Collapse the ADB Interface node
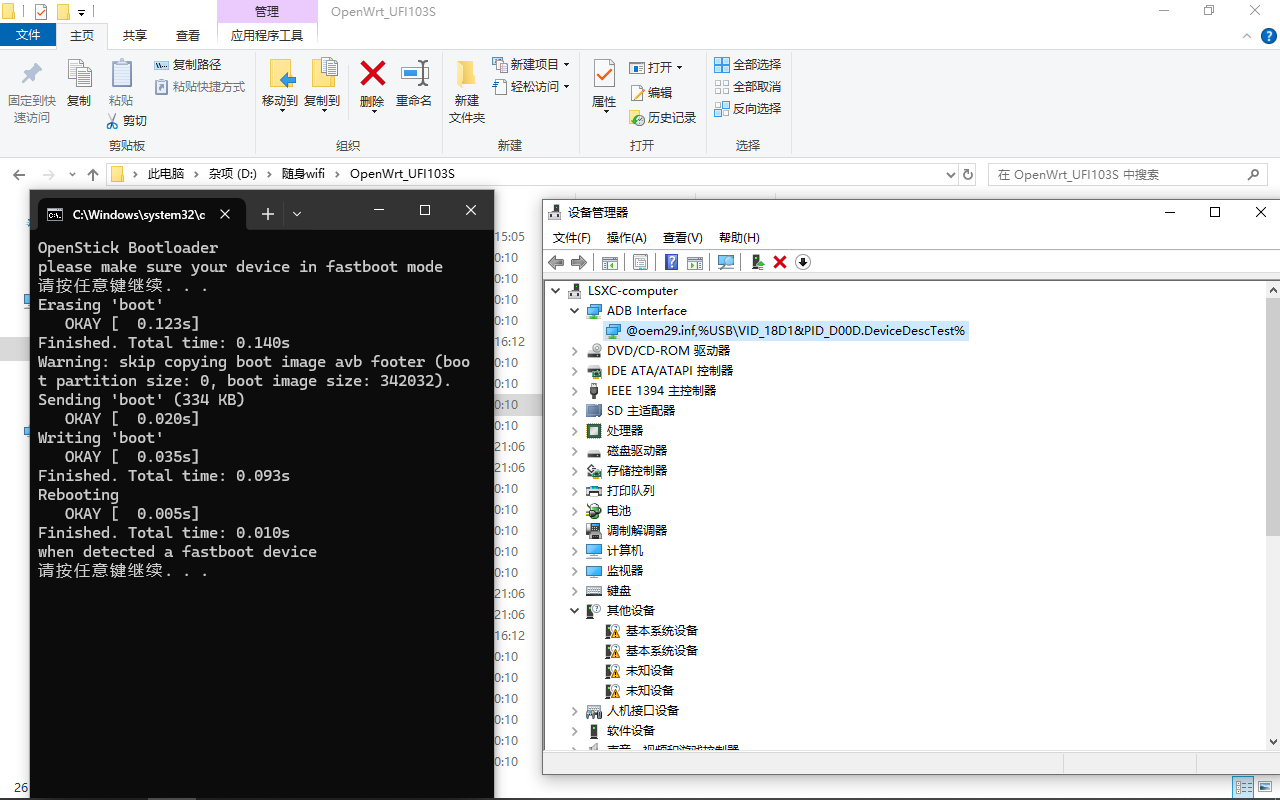 pos(575,311)
